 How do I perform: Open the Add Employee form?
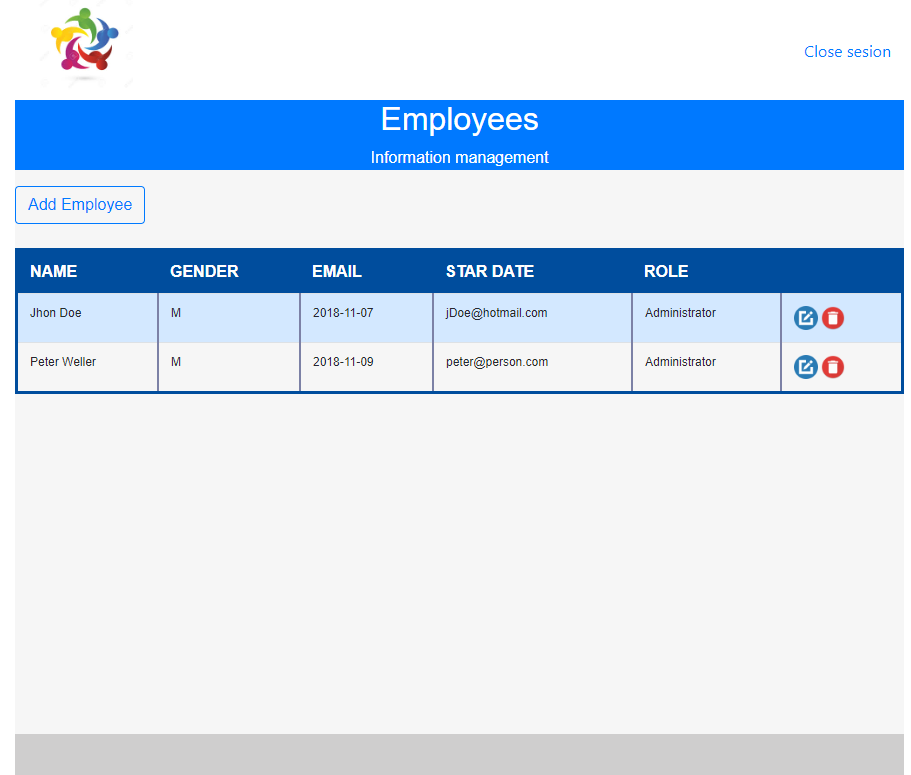tap(80, 204)
